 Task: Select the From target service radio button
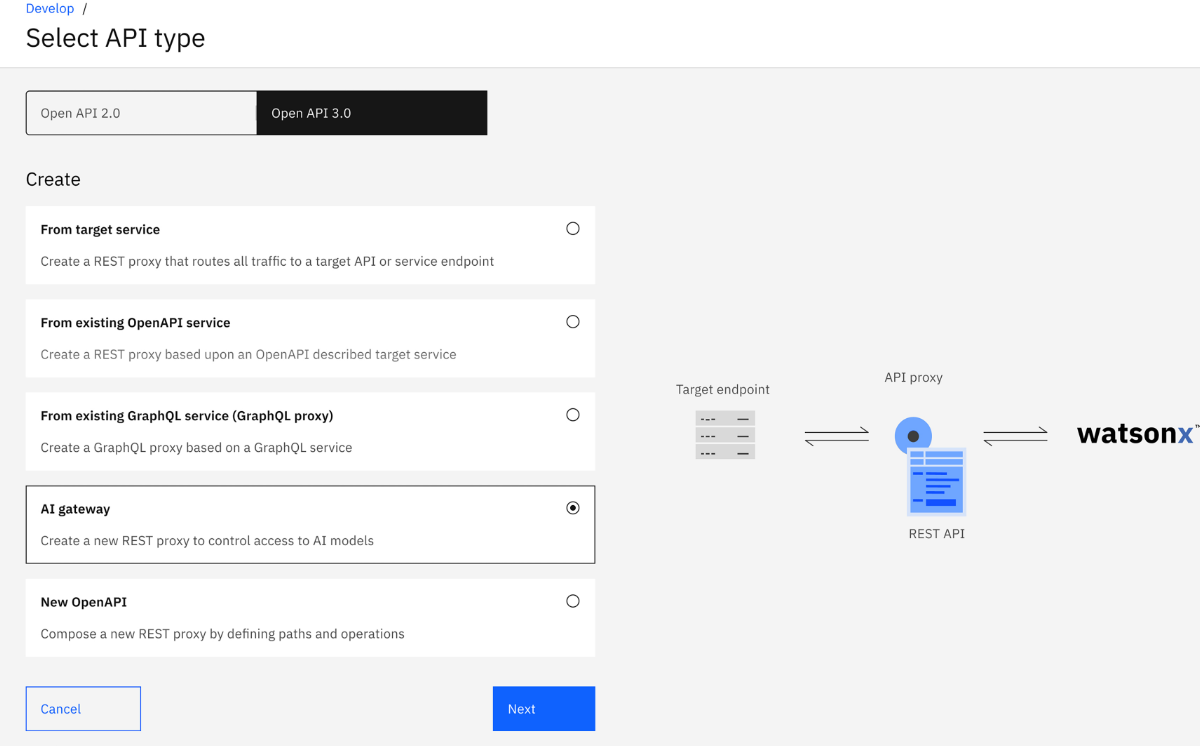point(573,229)
